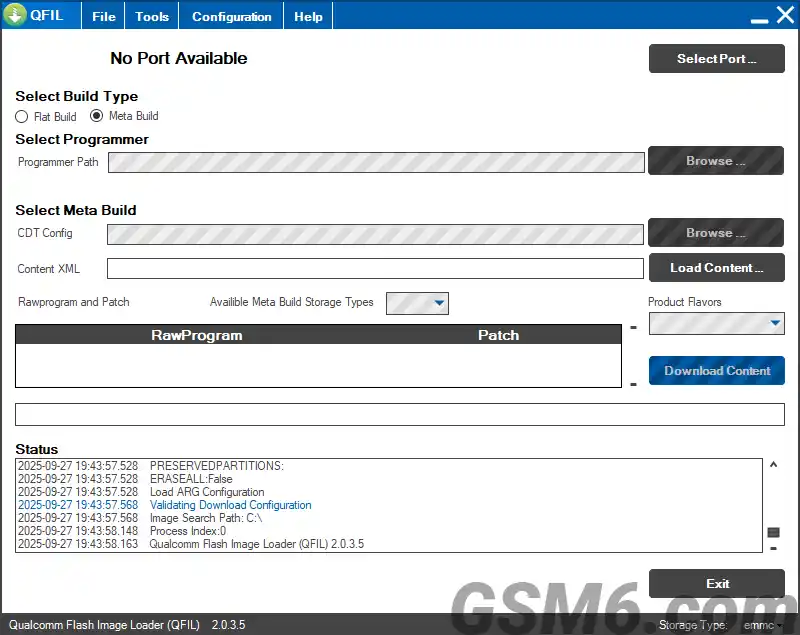Screen dimensions: 800x635
Task: Click the Load Content button
Action: point(716,268)
